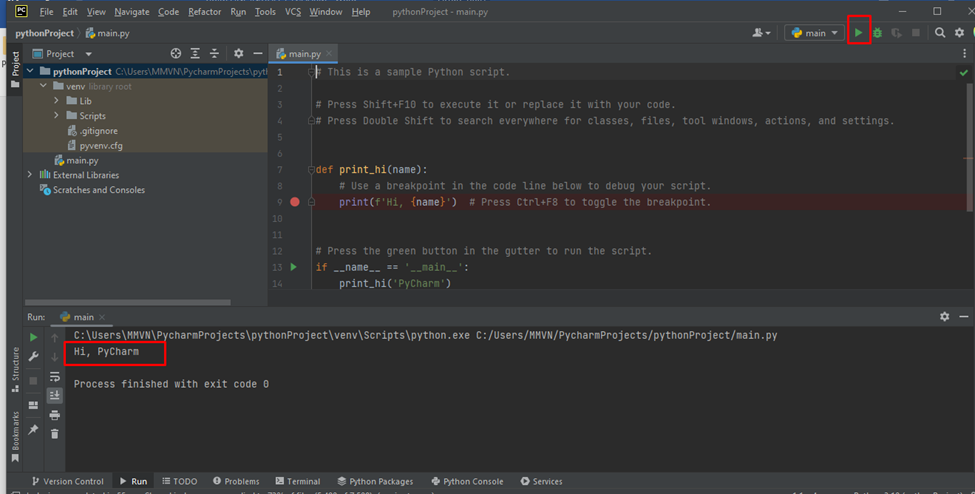This screenshot has height=494, width=975.
Task: Open the TODO tool window
Action: 180,481
